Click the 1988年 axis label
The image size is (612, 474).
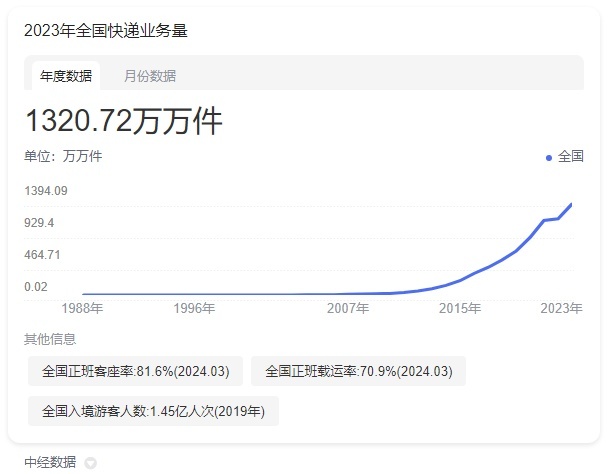(82, 308)
